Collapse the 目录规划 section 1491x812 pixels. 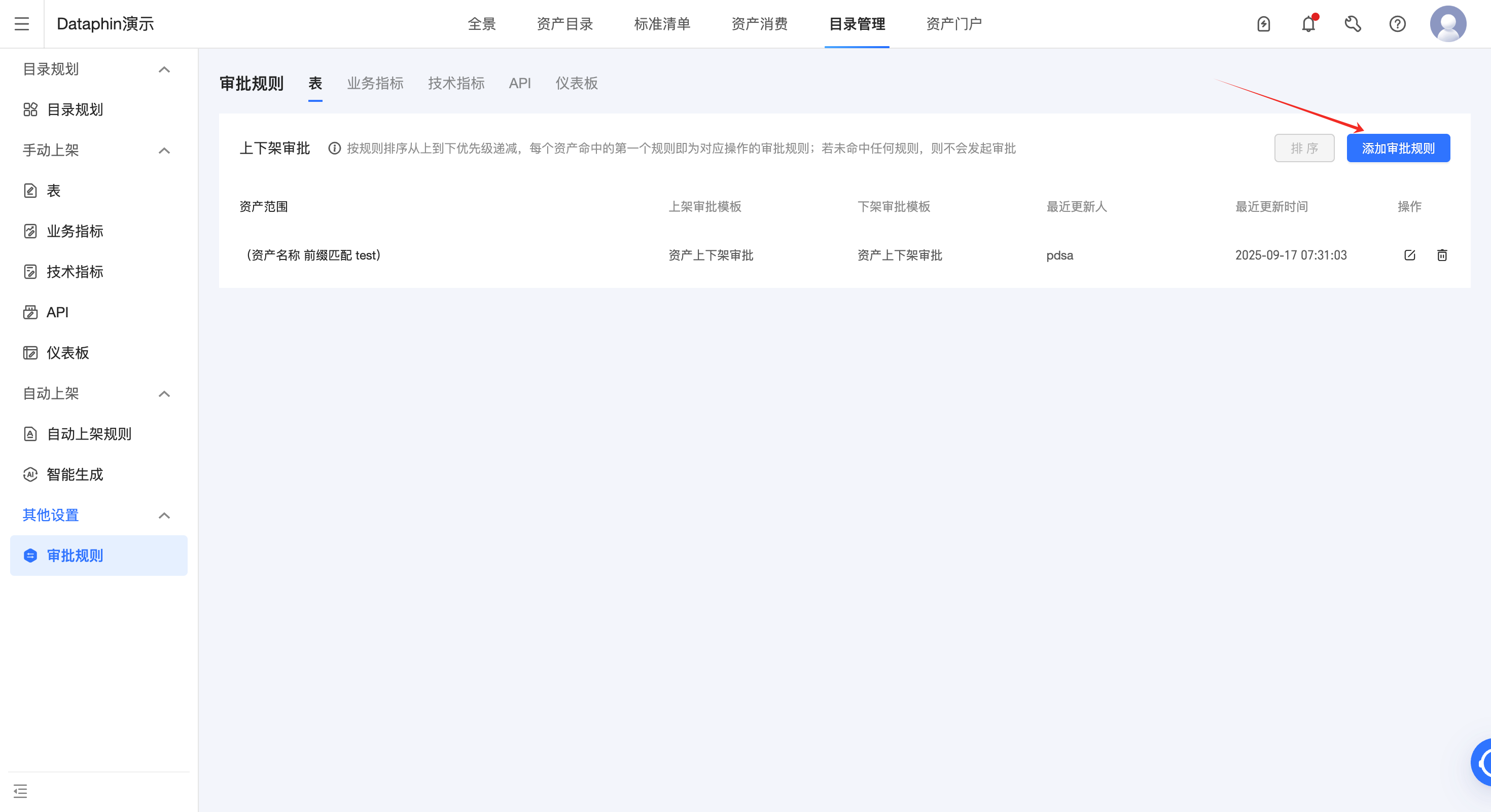point(164,69)
